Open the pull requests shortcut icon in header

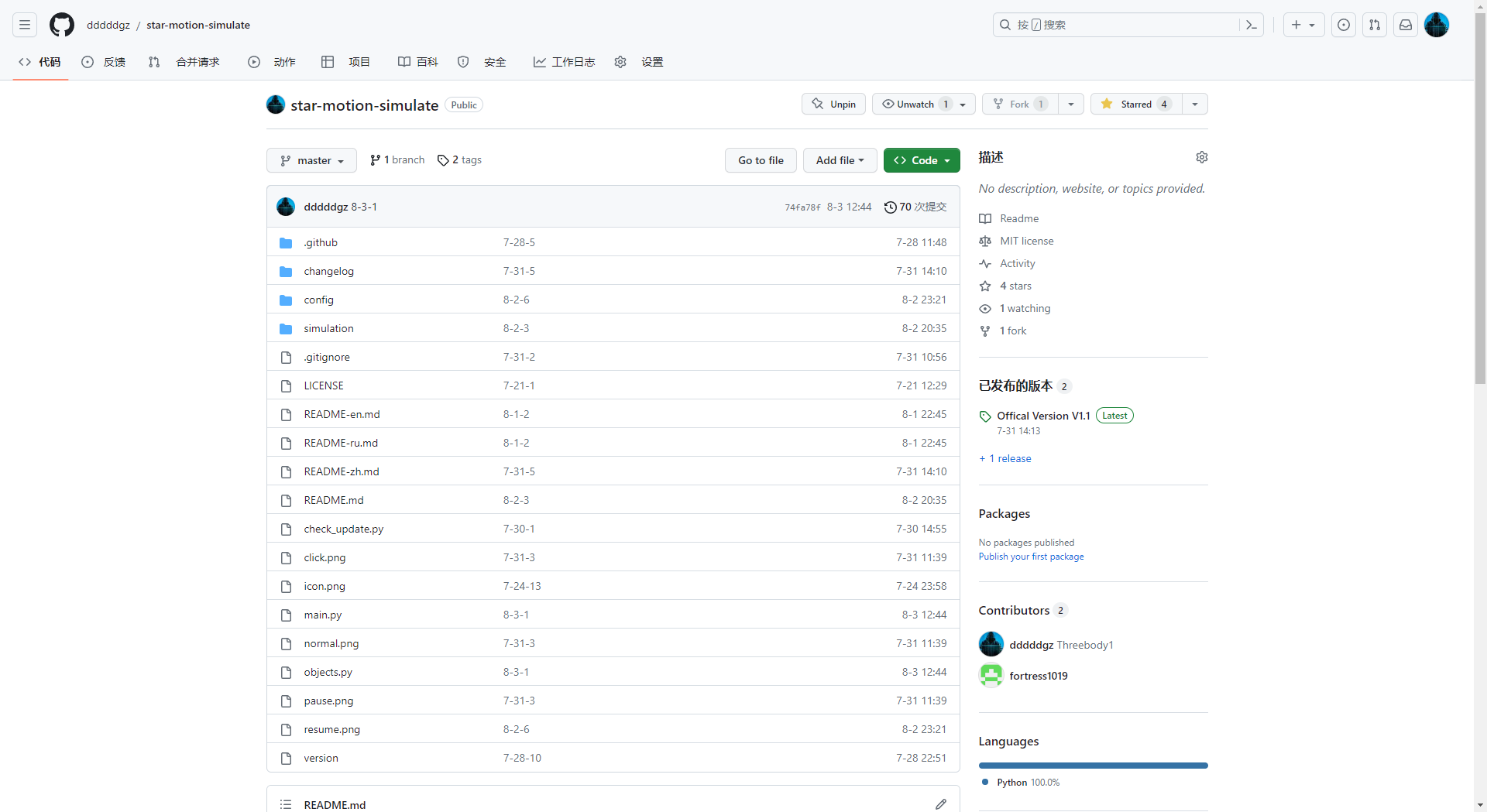(x=1375, y=25)
